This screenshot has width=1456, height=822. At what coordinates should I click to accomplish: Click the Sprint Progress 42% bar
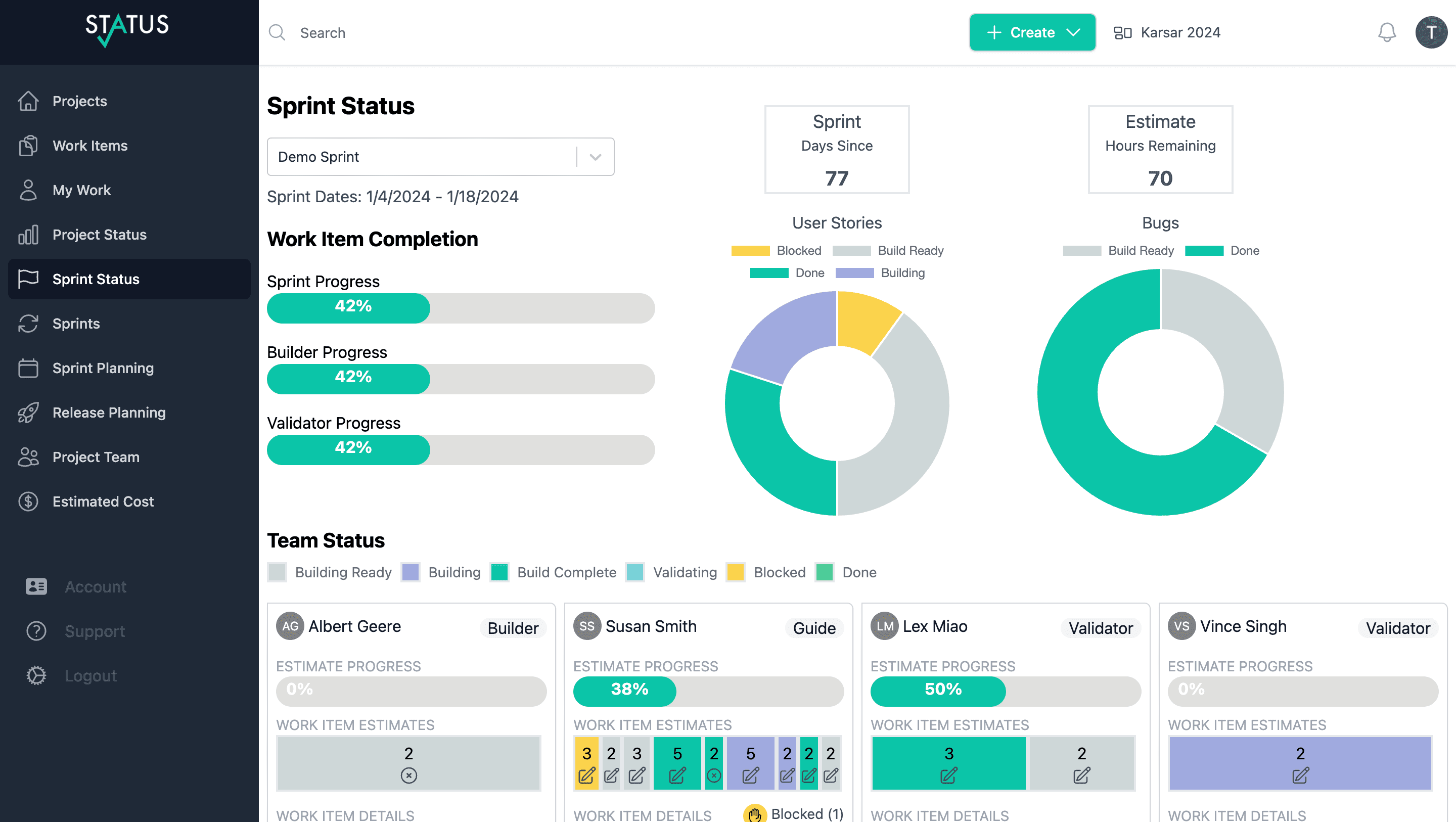(x=460, y=308)
